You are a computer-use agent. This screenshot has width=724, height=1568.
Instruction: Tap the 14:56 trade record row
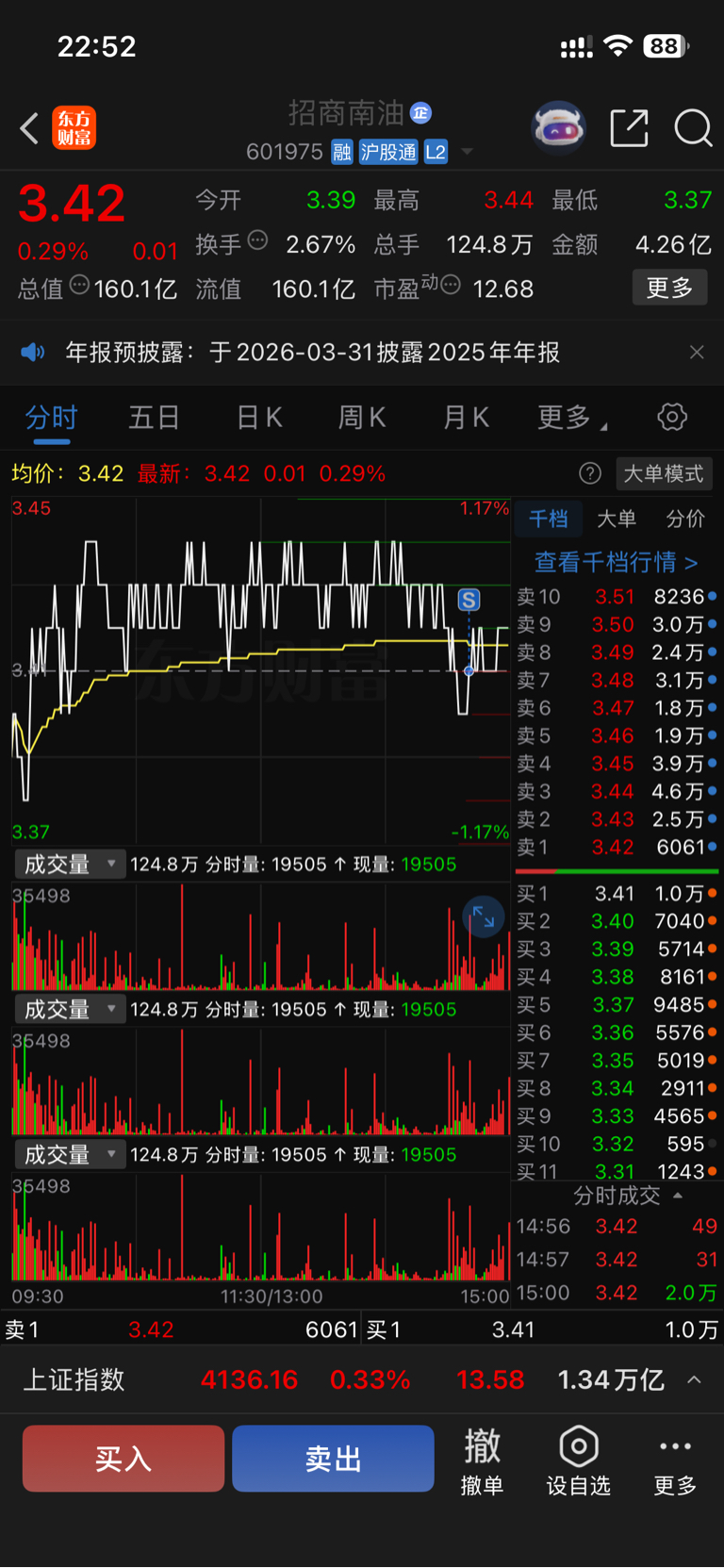(x=617, y=1227)
